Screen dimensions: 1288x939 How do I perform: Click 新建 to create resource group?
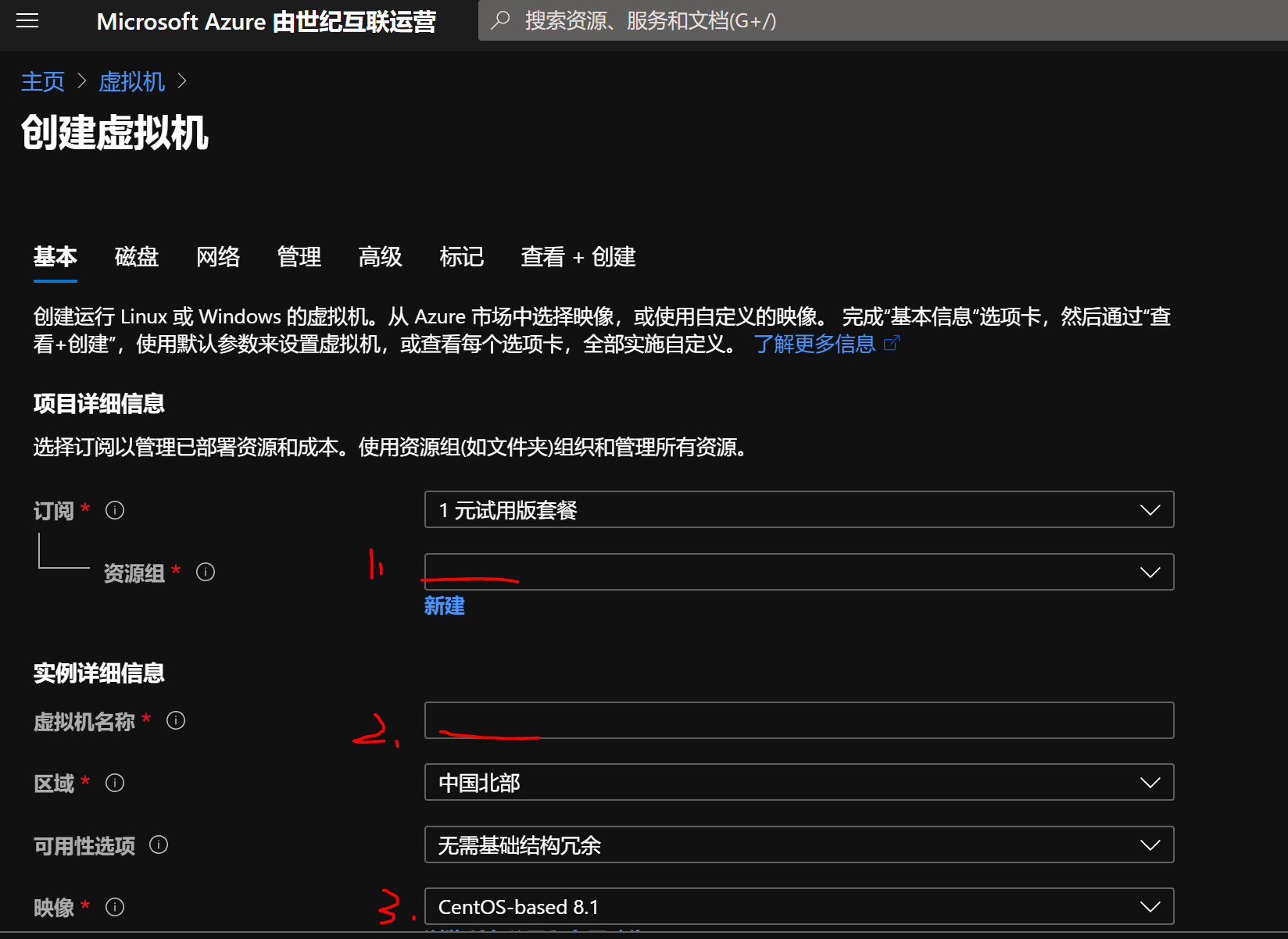point(445,605)
